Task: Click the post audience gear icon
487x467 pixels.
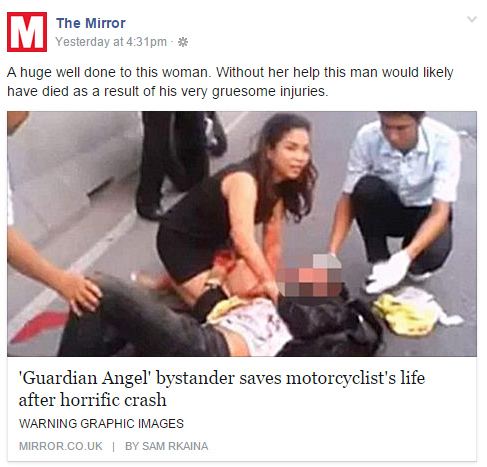Action: (183, 42)
